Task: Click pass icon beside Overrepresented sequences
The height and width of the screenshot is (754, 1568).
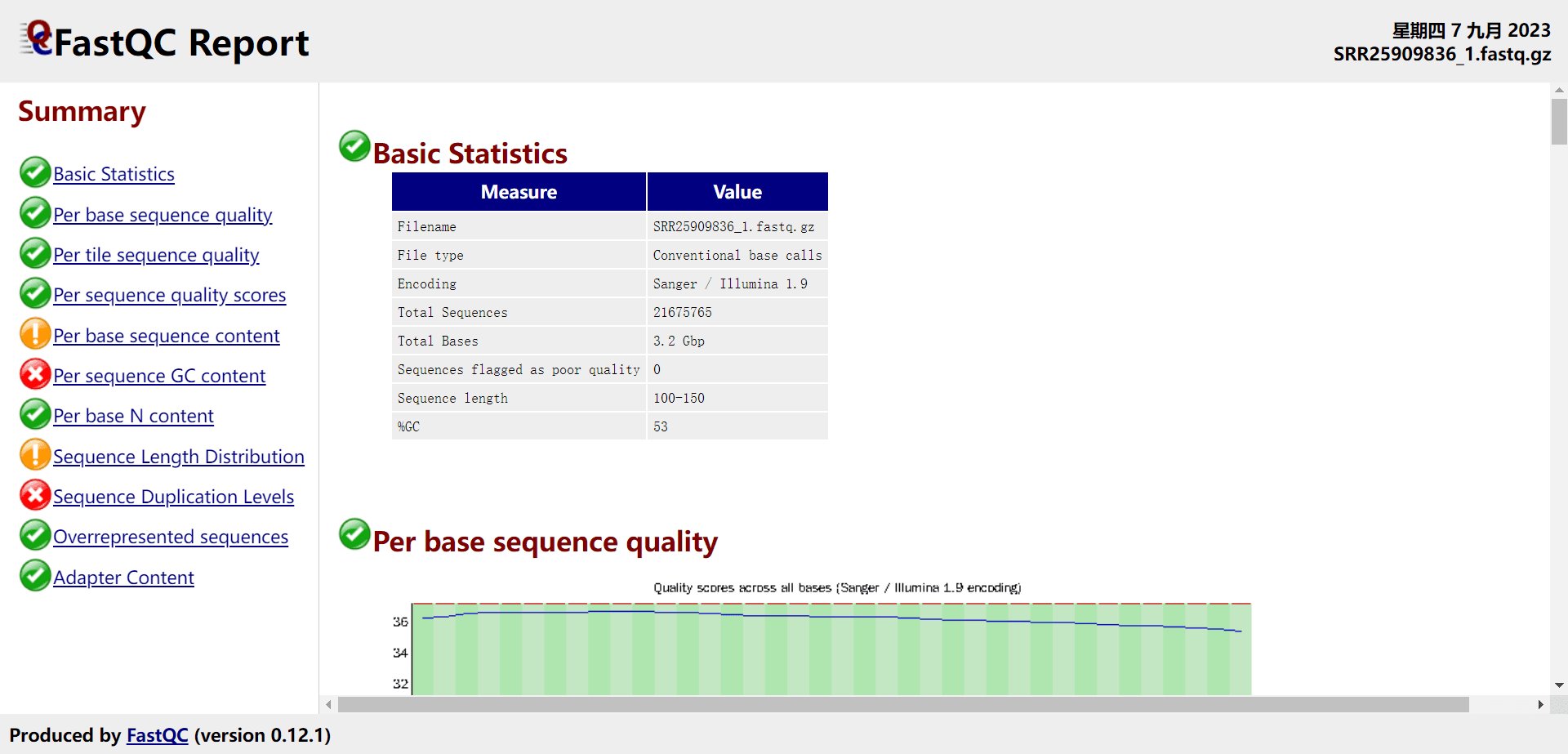Action: point(35,535)
